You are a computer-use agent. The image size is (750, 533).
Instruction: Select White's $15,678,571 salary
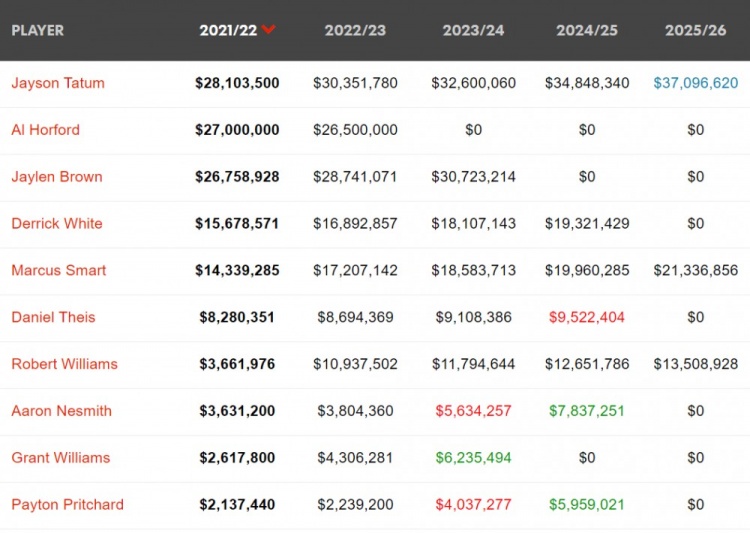237,224
